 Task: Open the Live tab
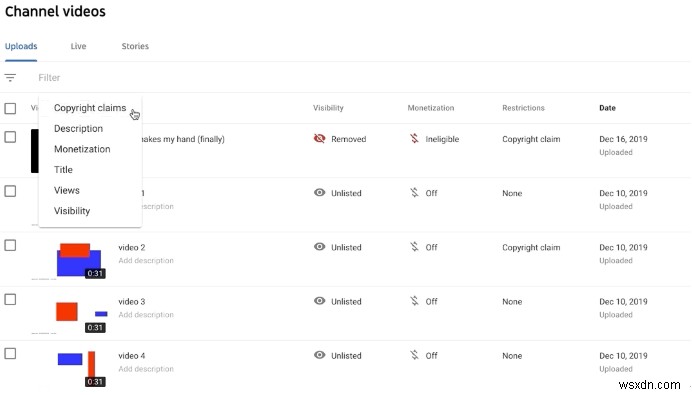(x=78, y=46)
